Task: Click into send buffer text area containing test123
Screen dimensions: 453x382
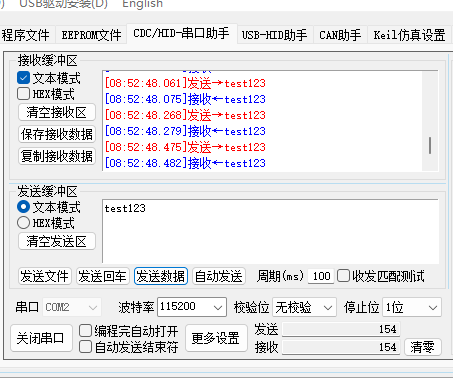Action: point(270,231)
